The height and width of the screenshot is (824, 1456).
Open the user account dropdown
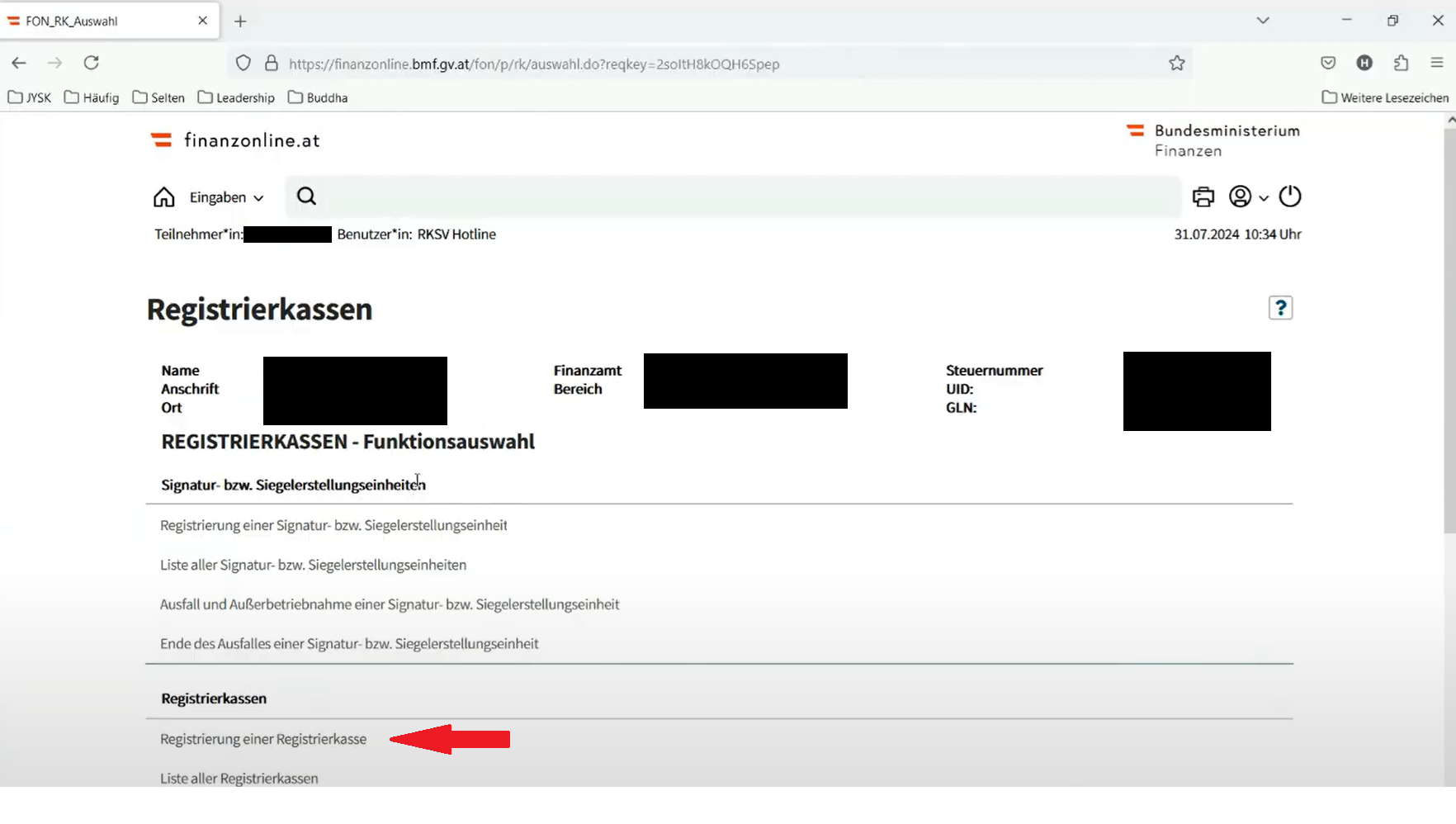pos(1247,197)
